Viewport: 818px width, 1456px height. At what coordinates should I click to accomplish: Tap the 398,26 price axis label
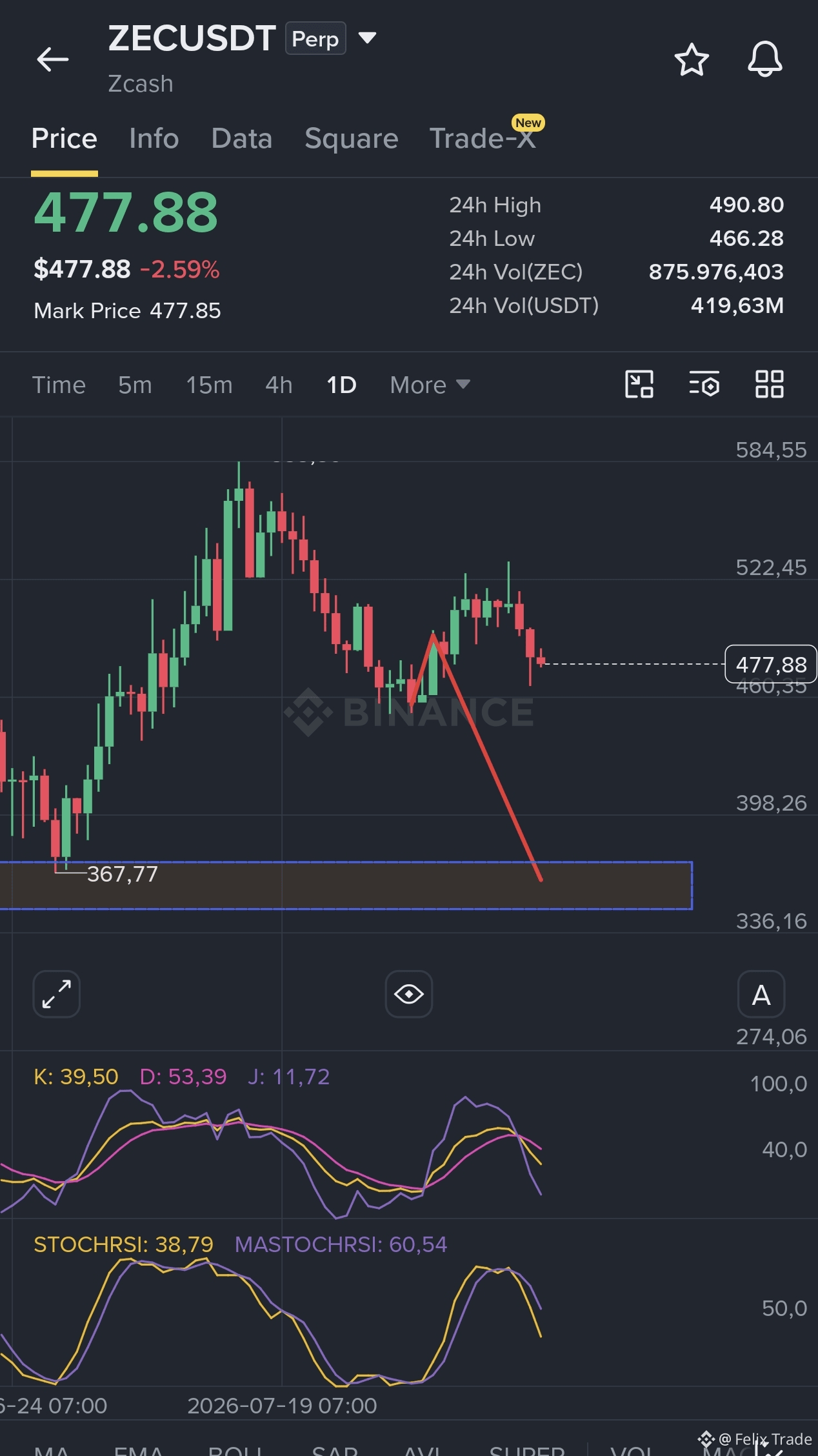(771, 803)
